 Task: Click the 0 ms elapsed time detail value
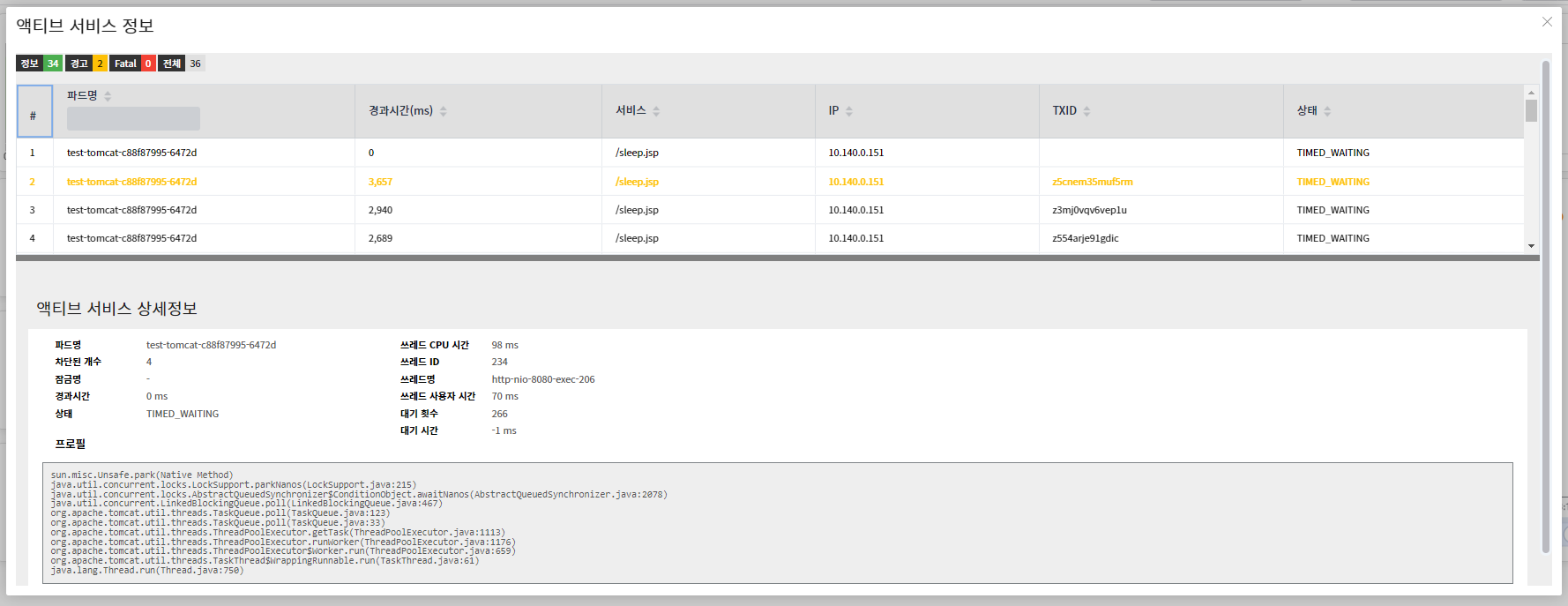(157, 396)
